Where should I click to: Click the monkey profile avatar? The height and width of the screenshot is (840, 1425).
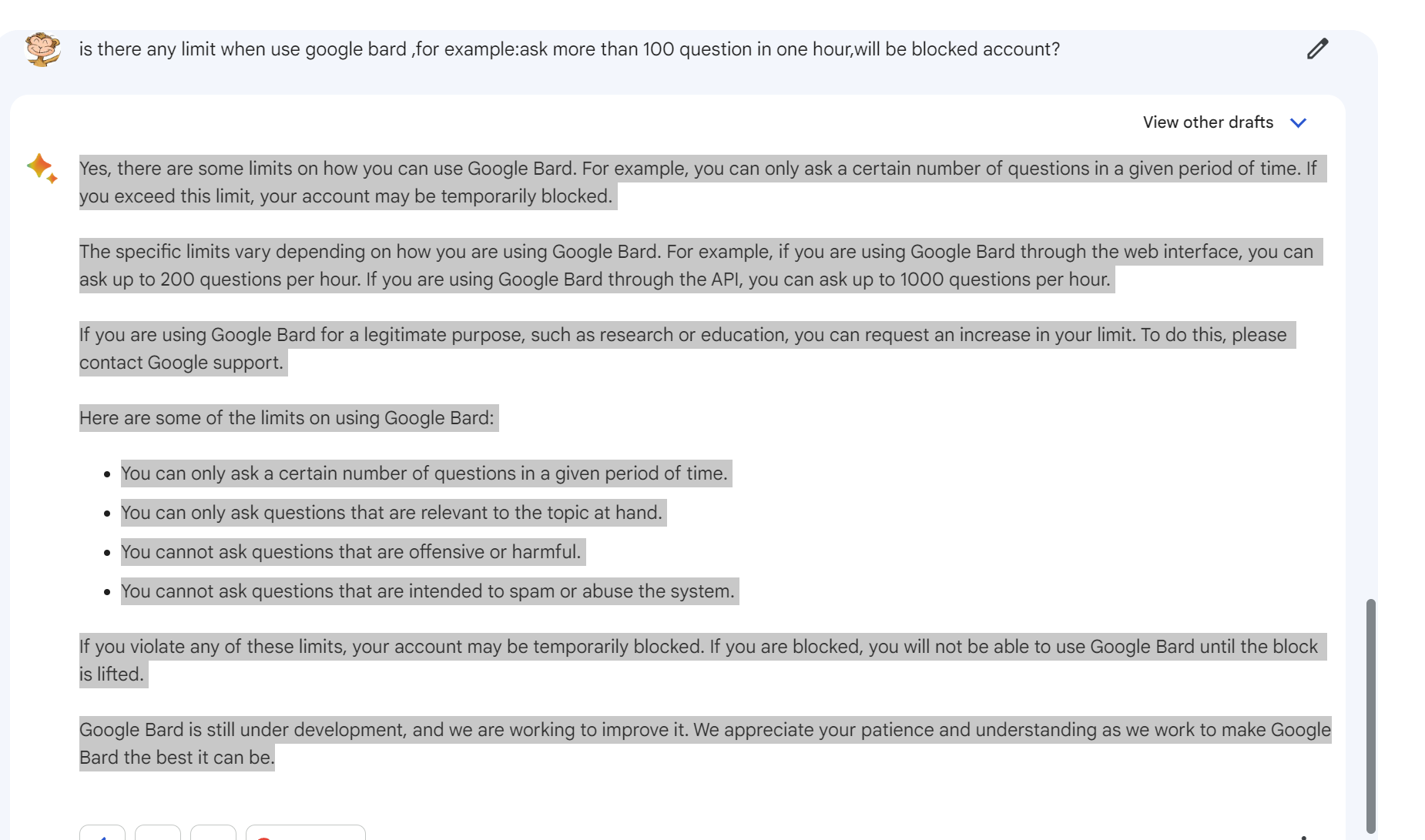coord(42,49)
